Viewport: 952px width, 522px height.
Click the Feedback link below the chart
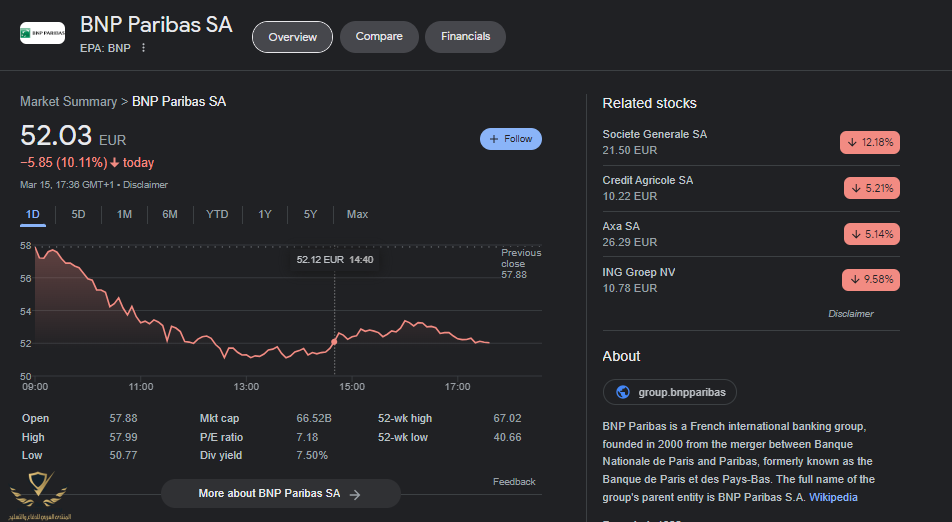(x=514, y=482)
